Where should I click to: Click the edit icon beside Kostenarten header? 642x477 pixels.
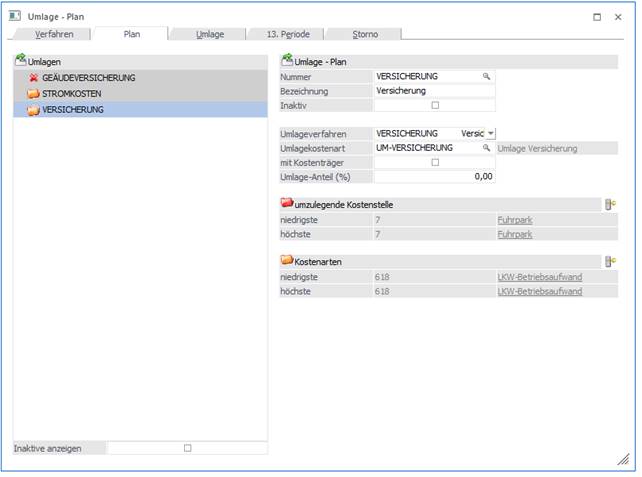pos(610,261)
